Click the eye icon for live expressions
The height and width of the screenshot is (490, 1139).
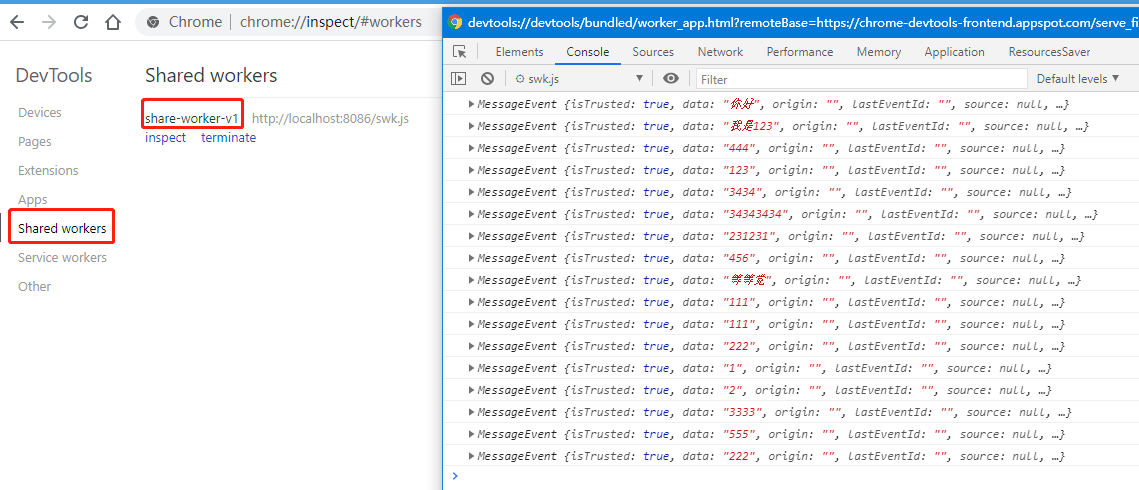[x=670, y=78]
